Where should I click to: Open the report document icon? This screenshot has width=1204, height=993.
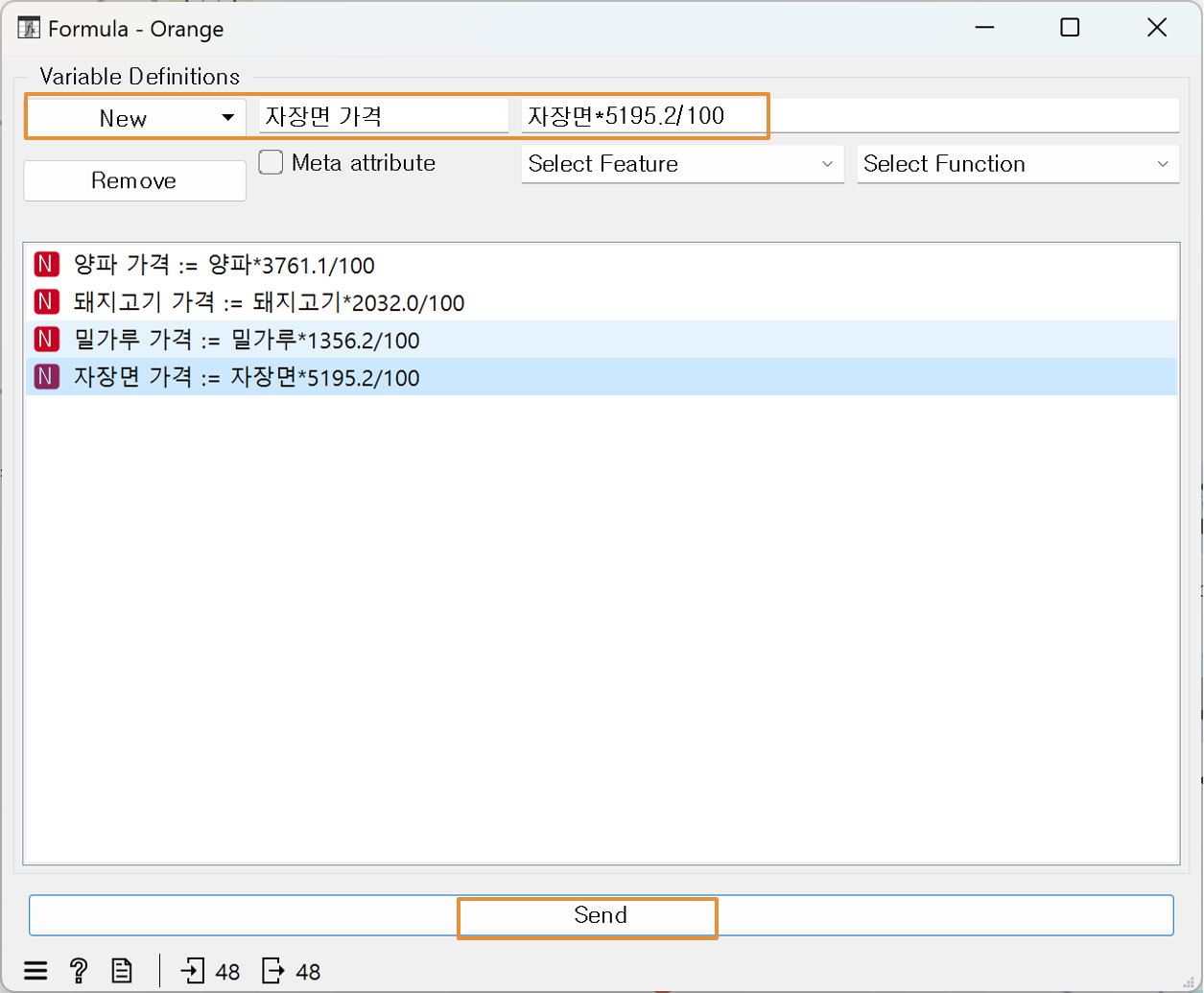pyautogui.click(x=122, y=971)
